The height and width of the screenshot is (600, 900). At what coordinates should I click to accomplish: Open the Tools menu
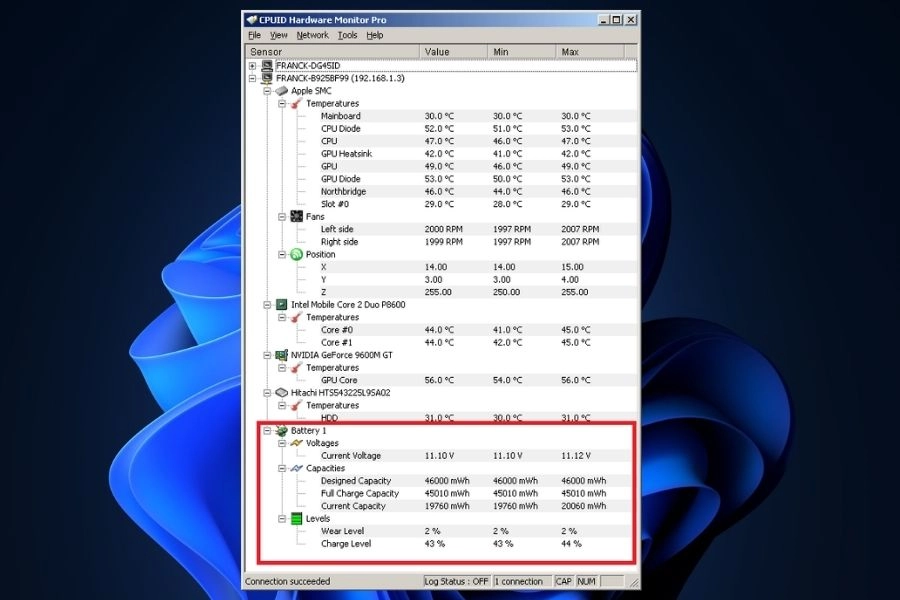347,35
